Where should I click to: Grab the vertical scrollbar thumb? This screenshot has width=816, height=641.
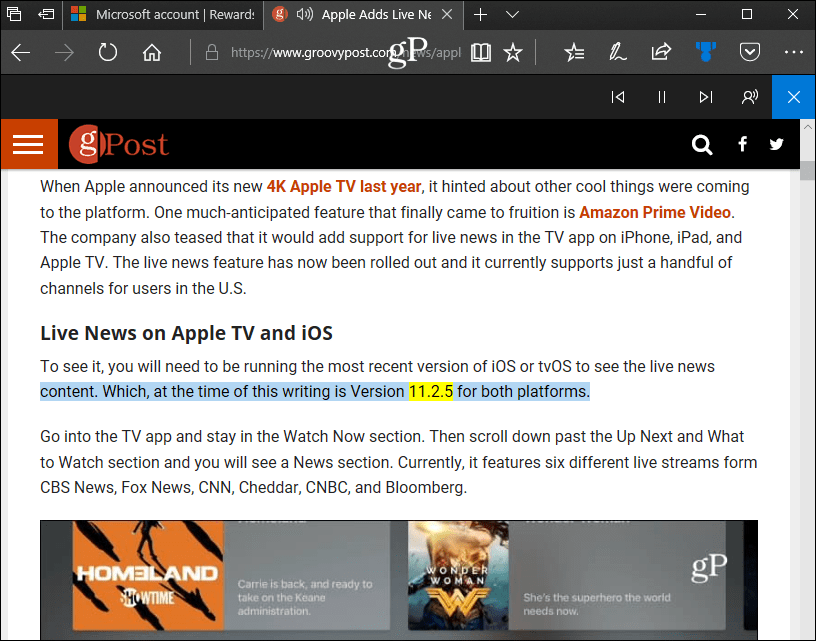click(x=808, y=170)
